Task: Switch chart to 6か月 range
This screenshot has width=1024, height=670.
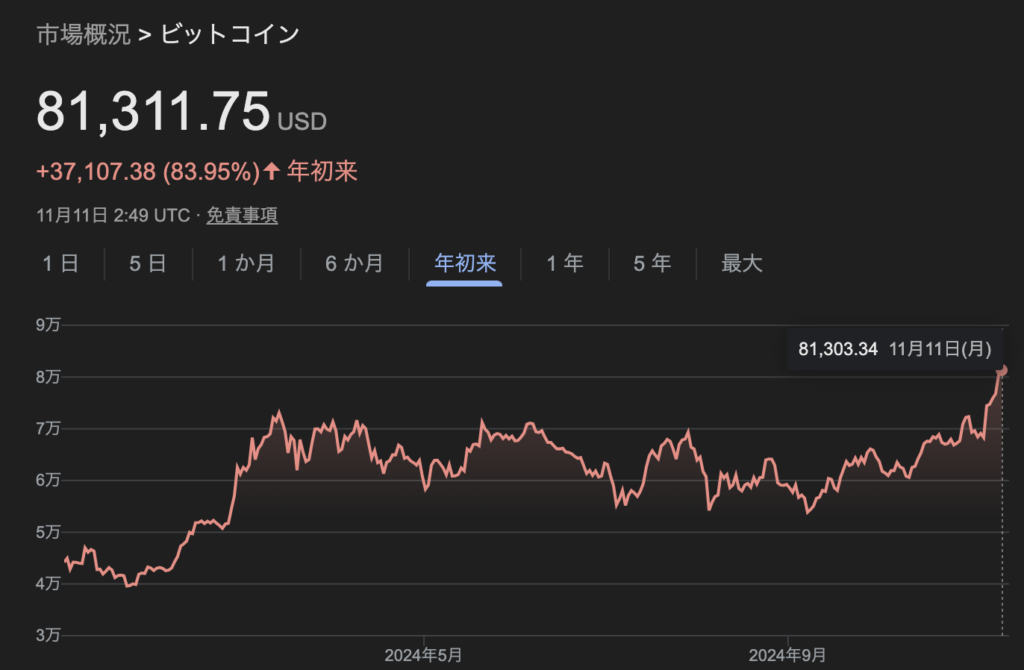Action: pyautogui.click(x=354, y=264)
